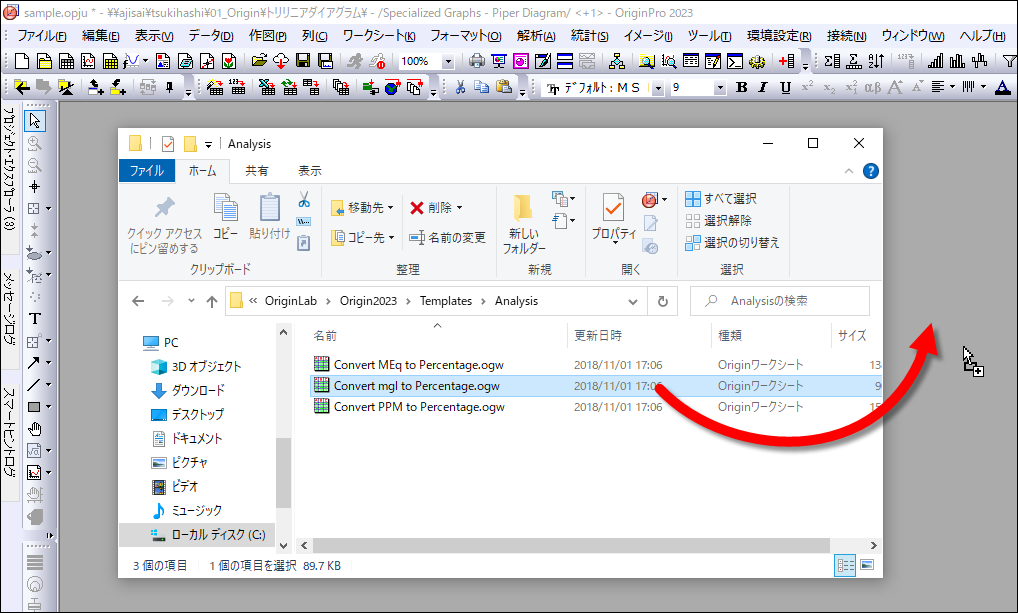Screen dimensions: 1018x613
Task: Switch Explorer to large icons view
Action: (867, 566)
